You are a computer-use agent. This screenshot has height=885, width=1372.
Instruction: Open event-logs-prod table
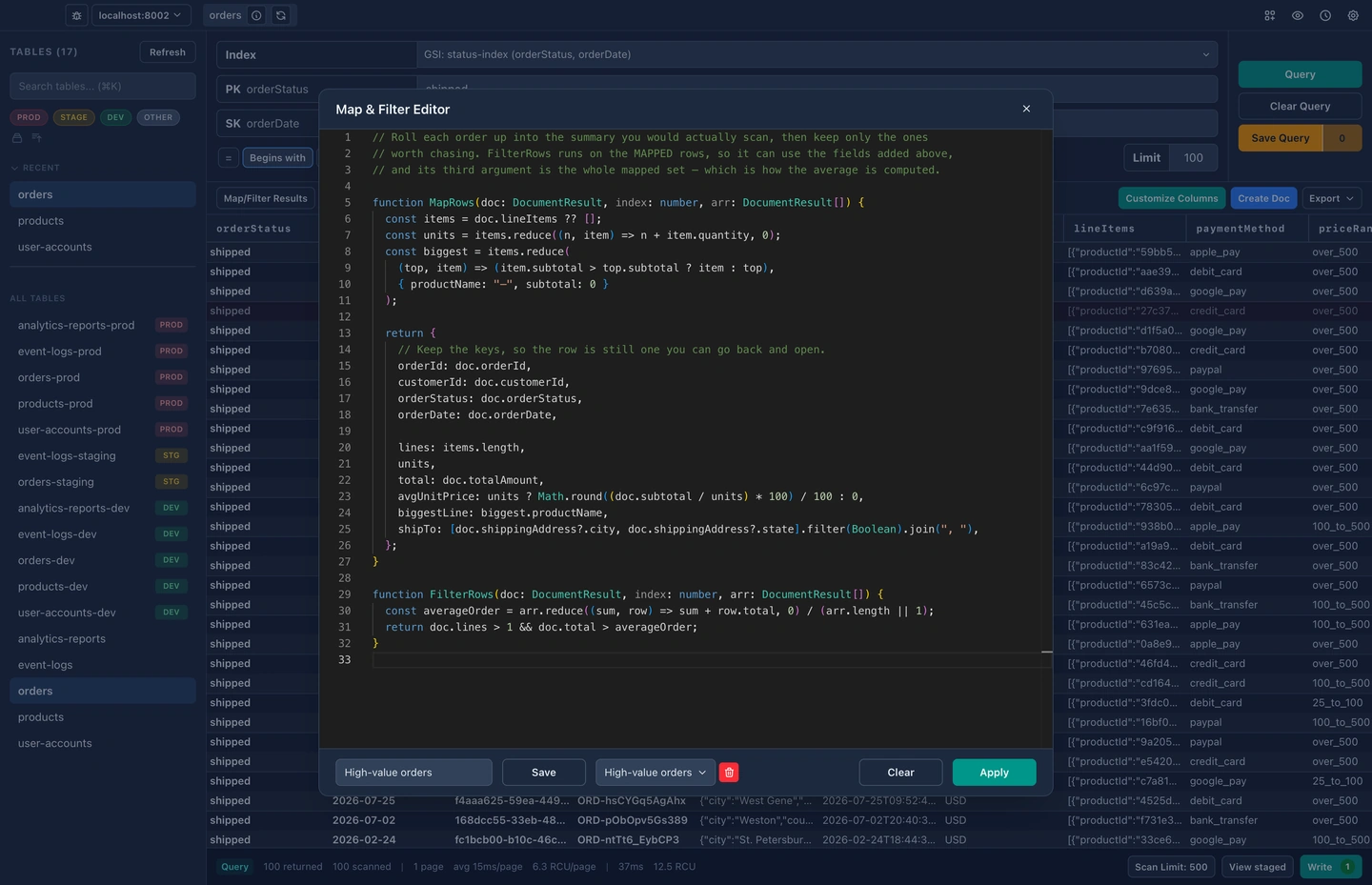click(x=102, y=352)
